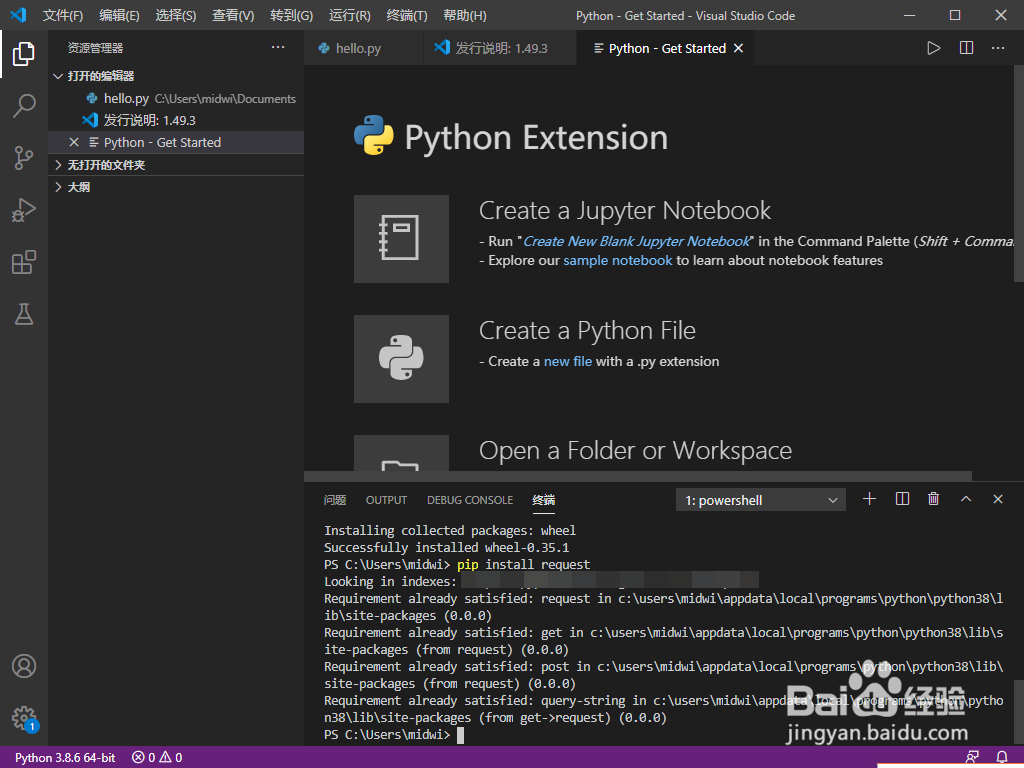Open the Explorer view in activity bar
The width and height of the screenshot is (1024, 768).
pyautogui.click(x=24, y=54)
